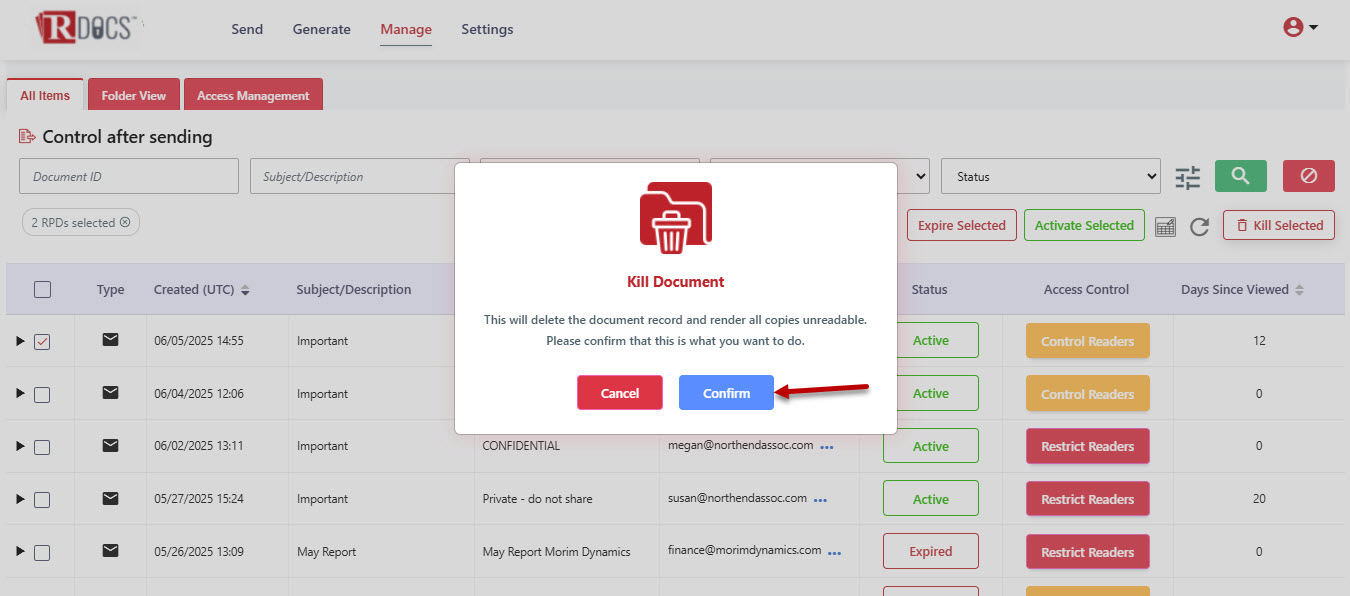Open the advanced filter sliders icon

coord(1187,177)
